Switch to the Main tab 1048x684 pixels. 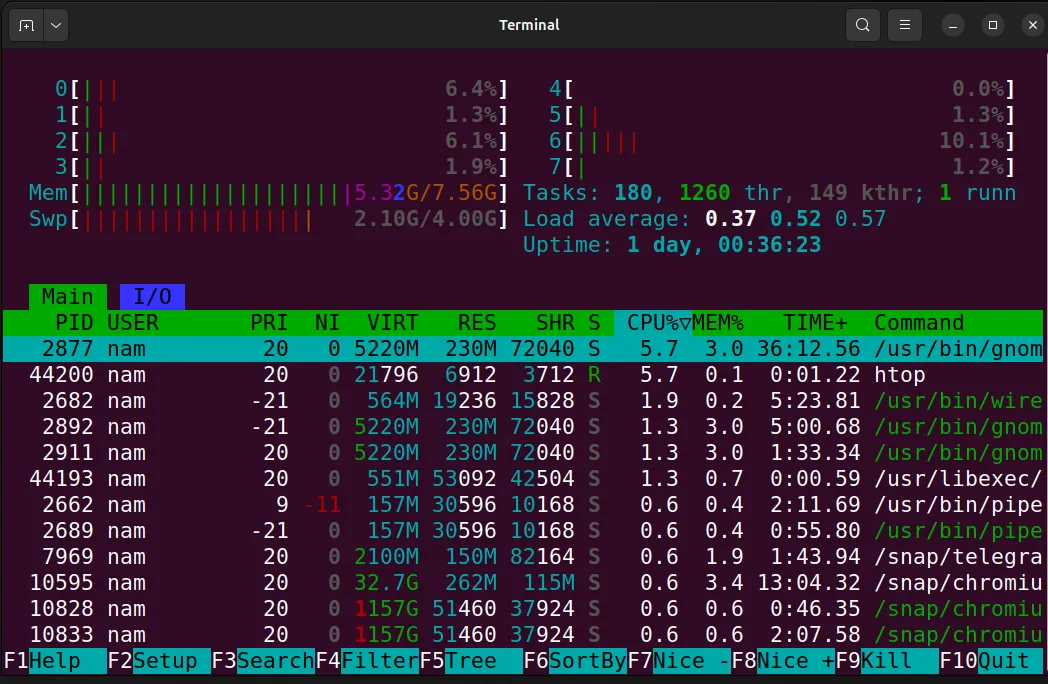coord(68,296)
